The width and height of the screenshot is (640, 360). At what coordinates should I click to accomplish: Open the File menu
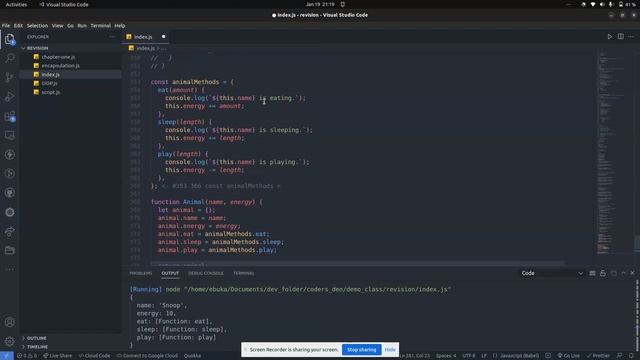coord(6,25)
